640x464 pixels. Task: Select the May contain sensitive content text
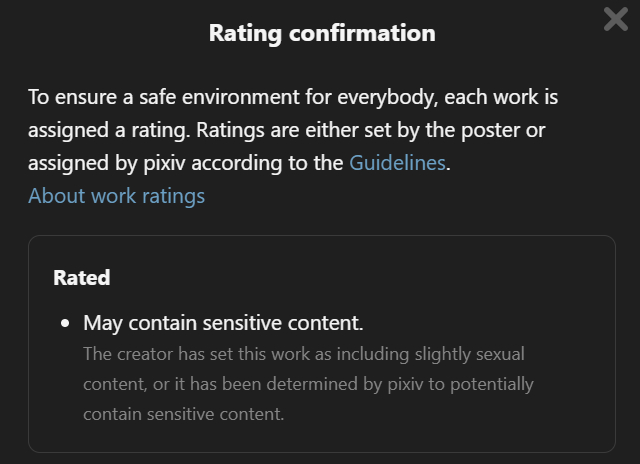click(223, 324)
